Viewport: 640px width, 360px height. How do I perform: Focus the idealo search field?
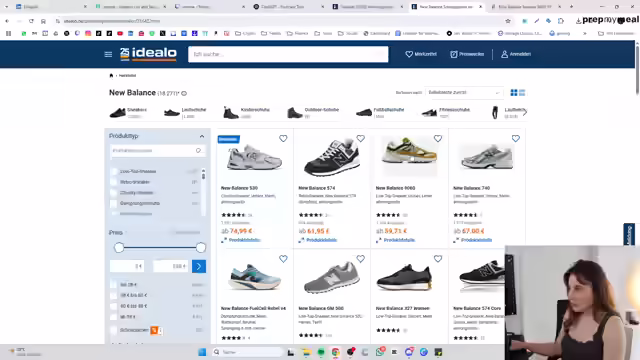point(288,54)
